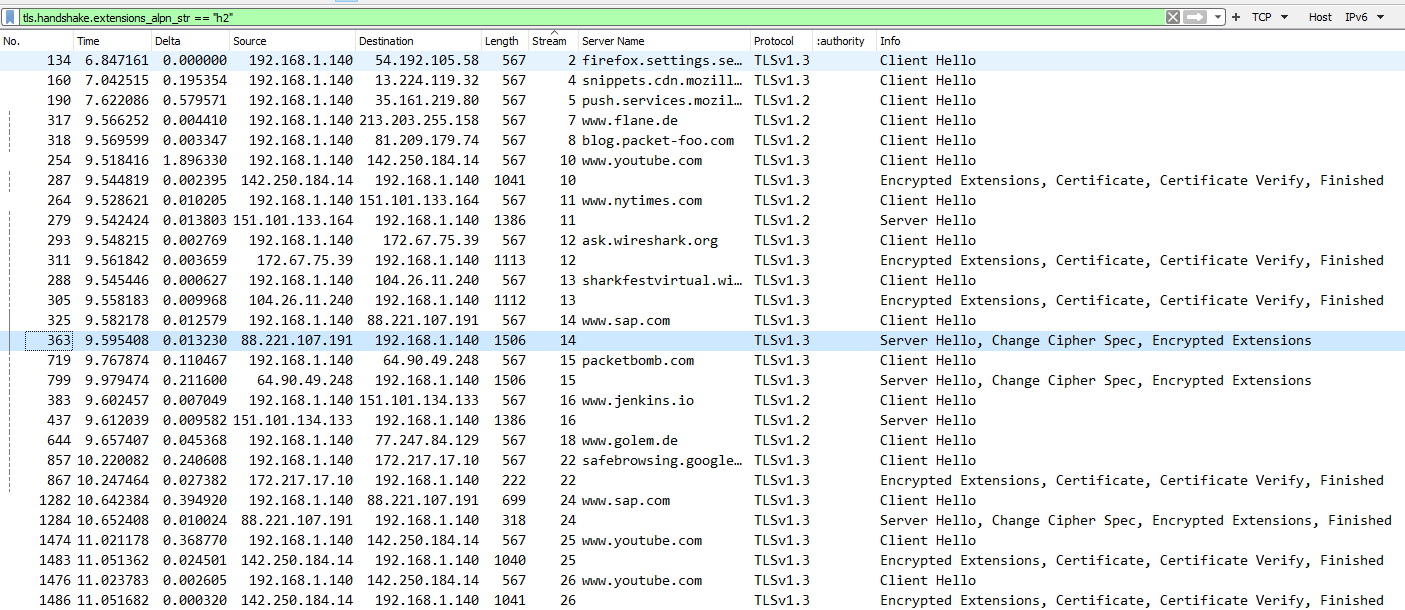Image resolution: width=1405 pixels, height=610 pixels.
Task: Apply the Host filter button
Action: pyautogui.click(x=1320, y=17)
